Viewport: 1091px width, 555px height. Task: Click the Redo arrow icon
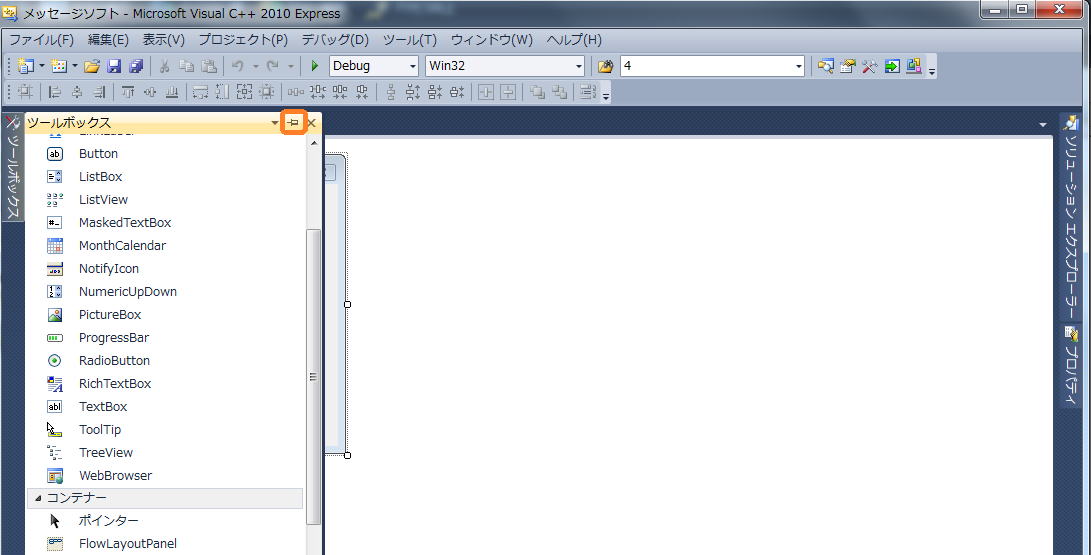273,66
